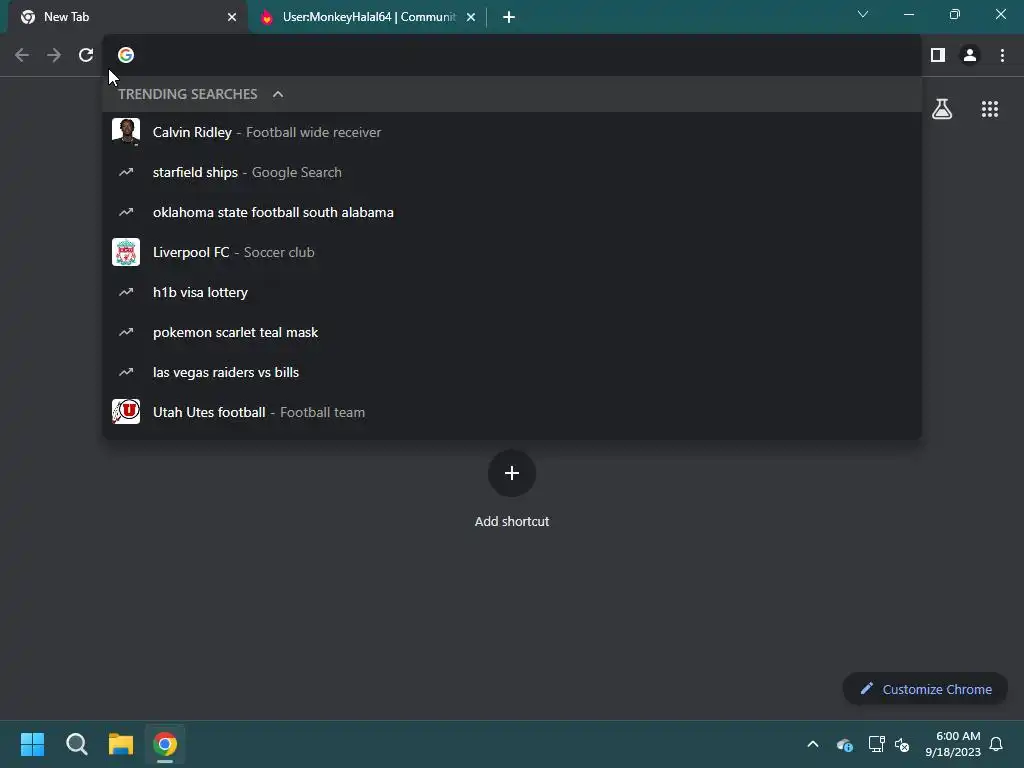Viewport: 1024px width, 768px height.
Task: Open the Windows Start menu
Action: click(x=32, y=744)
